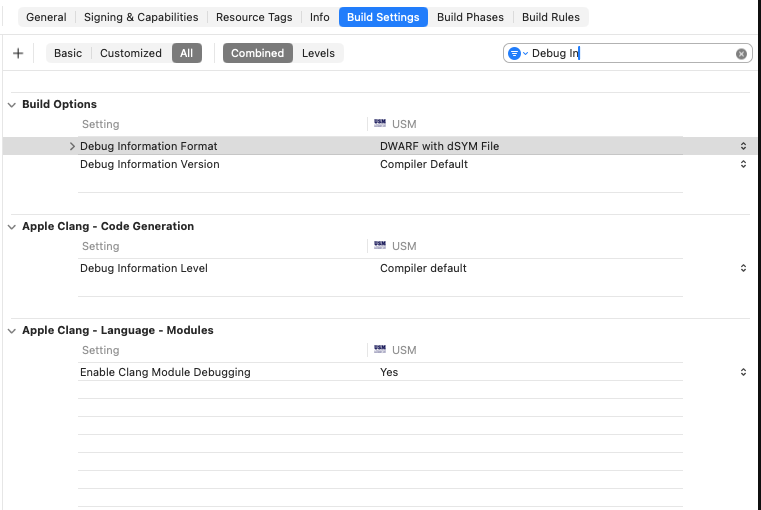Toggle the Customized settings filter

tap(130, 53)
